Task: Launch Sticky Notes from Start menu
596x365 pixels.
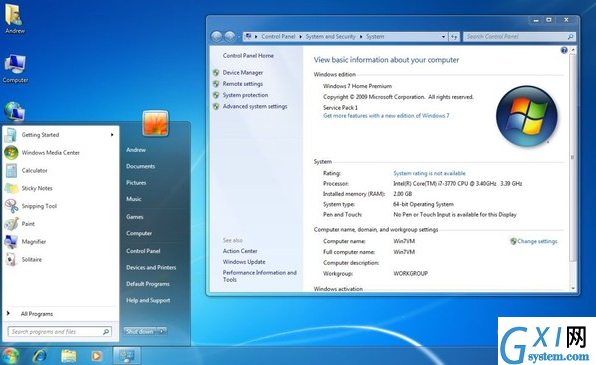Action: 37,188
